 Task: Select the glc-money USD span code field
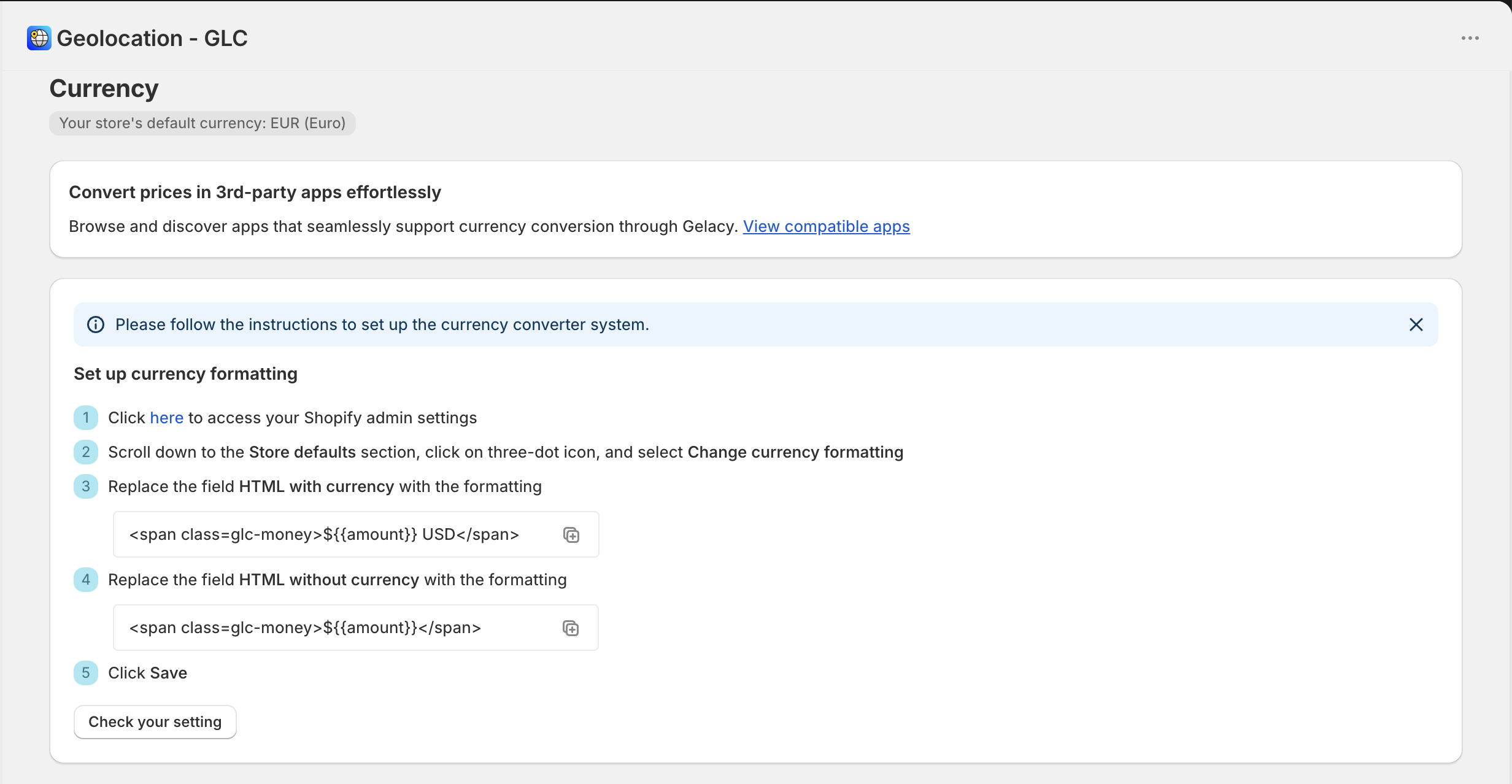click(356, 534)
